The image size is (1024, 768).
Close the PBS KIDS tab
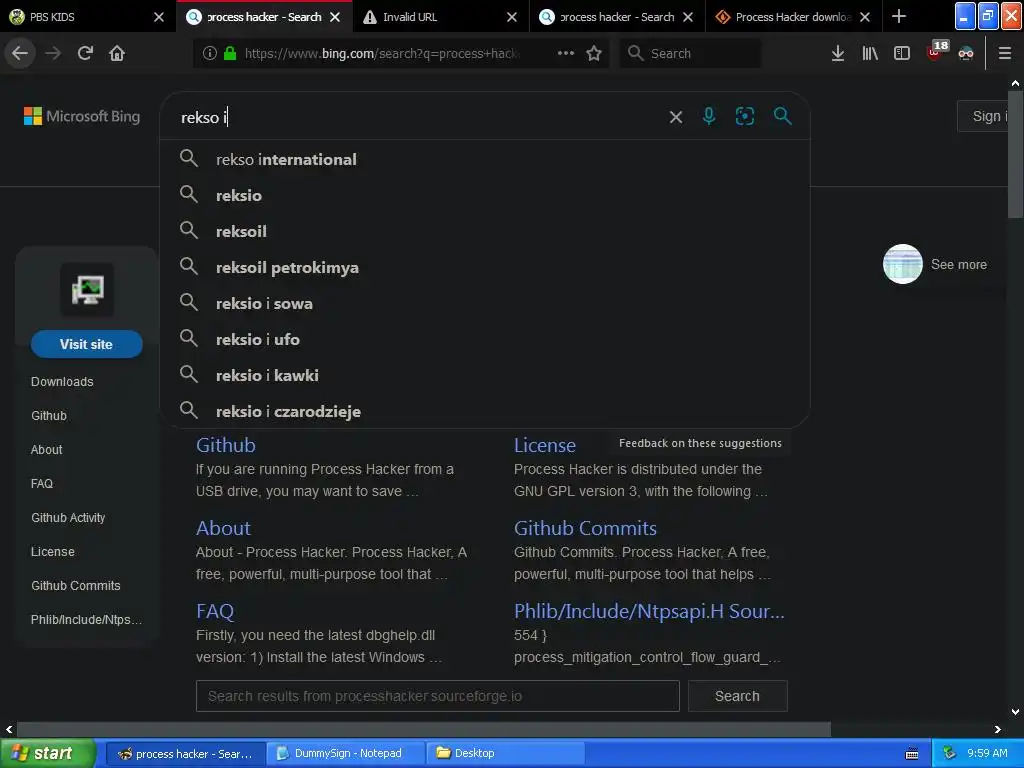tap(159, 17)
